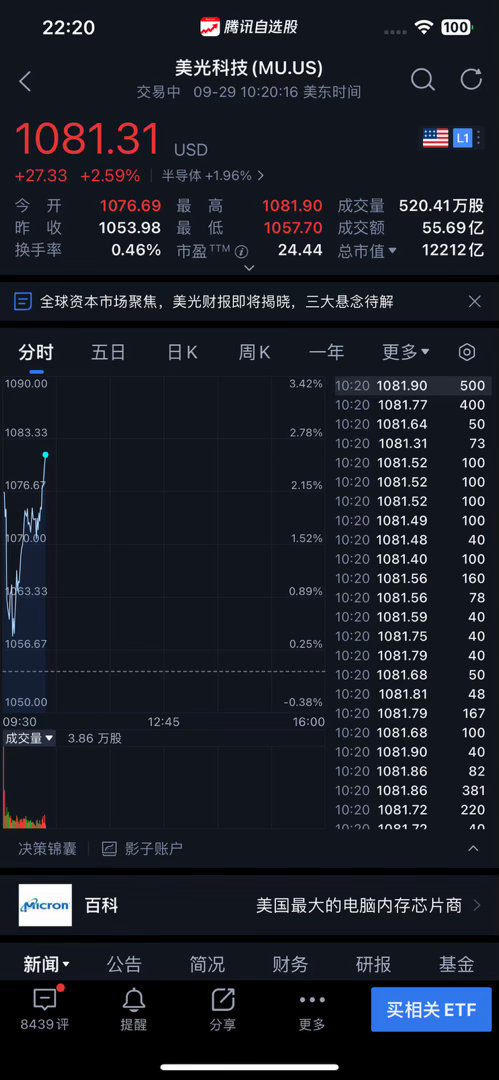
Task: Open the 基金 tab
Action: coord(456,964)
